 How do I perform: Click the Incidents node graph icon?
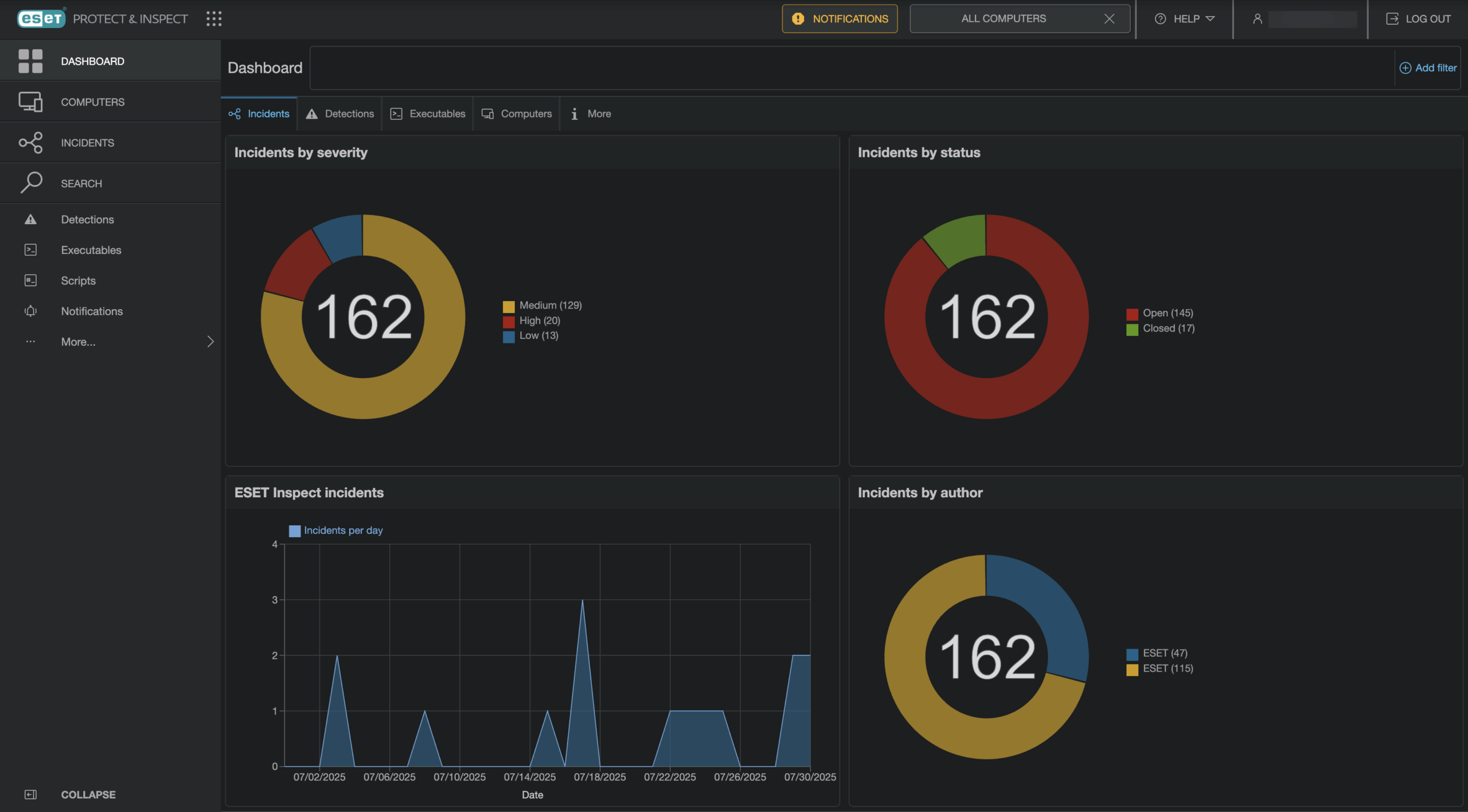click(30, 143)
